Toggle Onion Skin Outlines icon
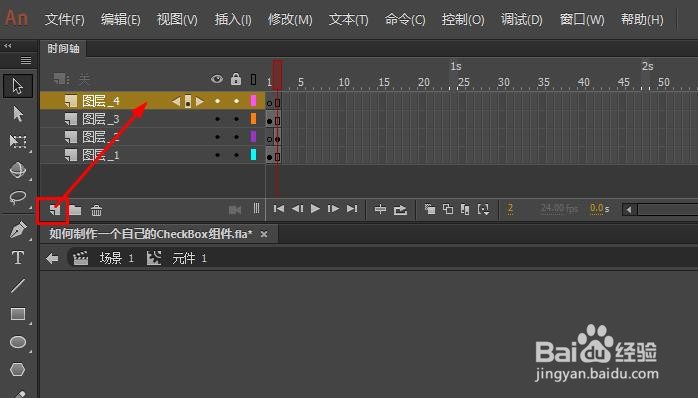The height and width of the screenshot is (398, 698). 447,209
